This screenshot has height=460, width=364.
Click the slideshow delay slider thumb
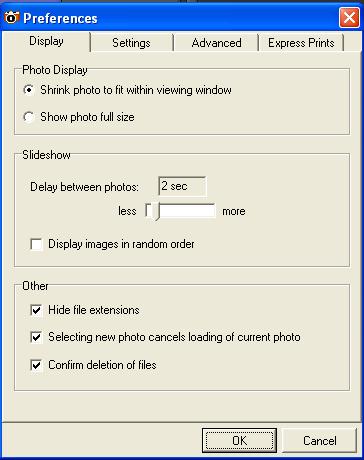click(x=154, y=212)
